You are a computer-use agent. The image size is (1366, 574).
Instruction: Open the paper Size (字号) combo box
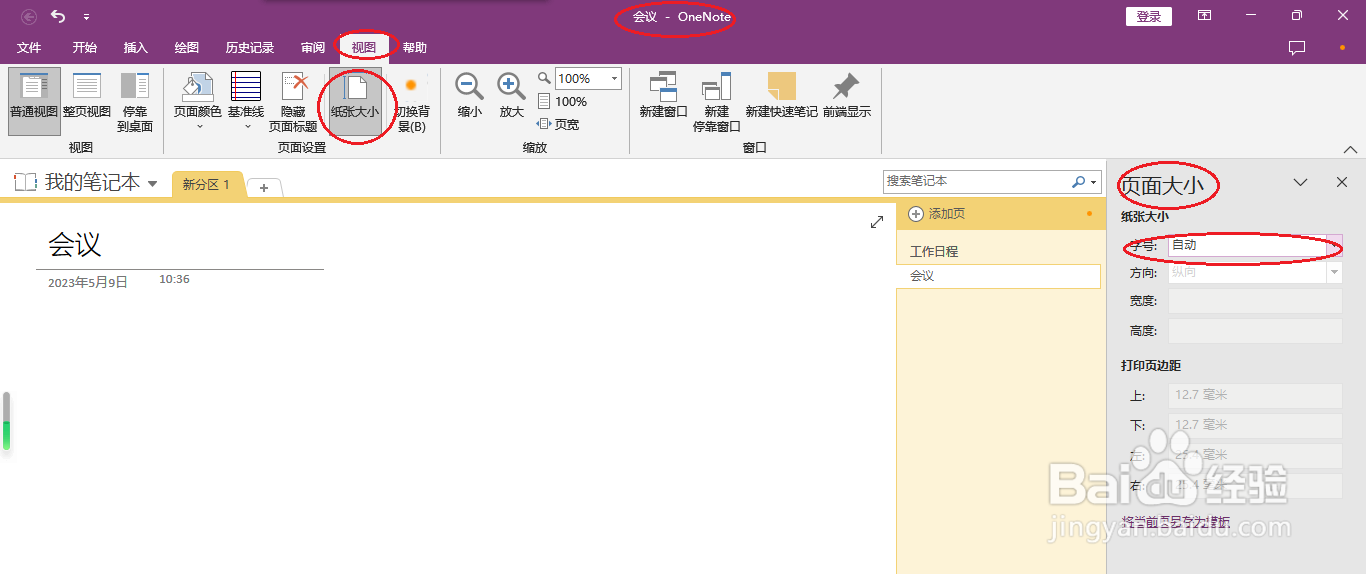click(1255, 245)
